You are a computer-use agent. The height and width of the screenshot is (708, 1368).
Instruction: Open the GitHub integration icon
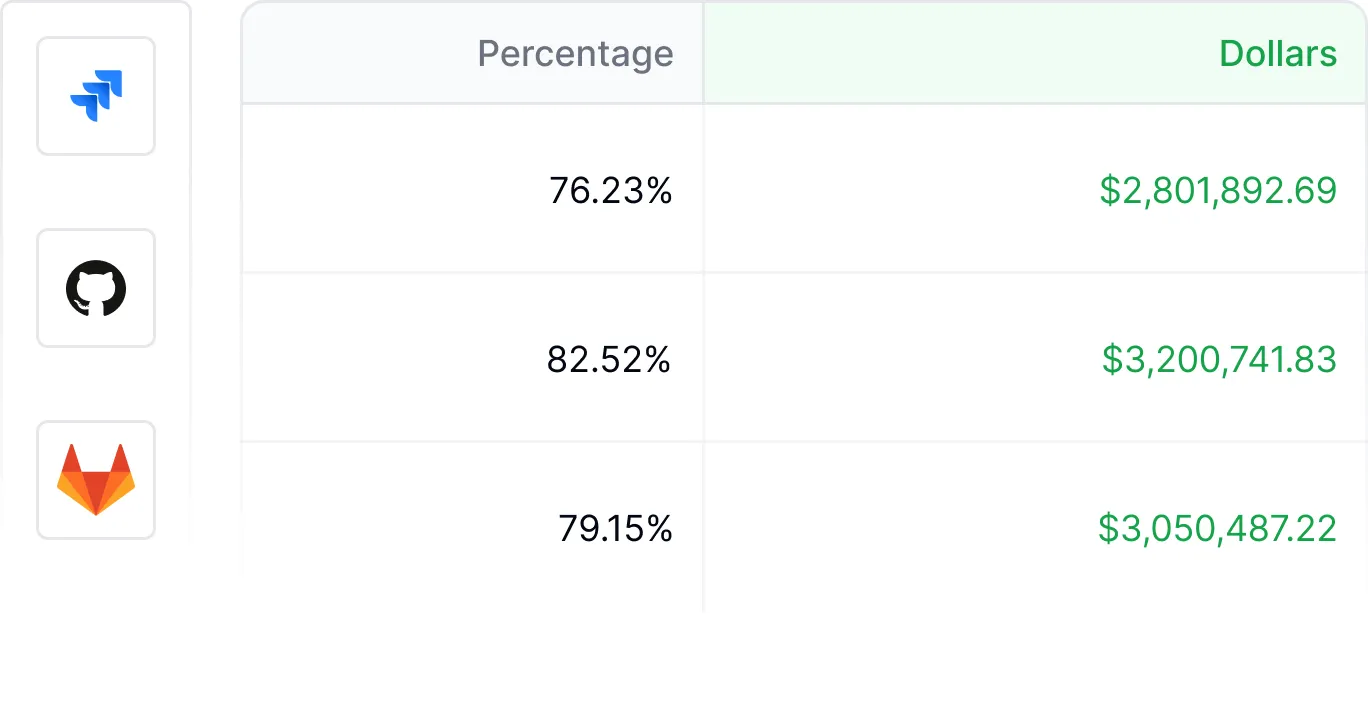click(96, 288)
